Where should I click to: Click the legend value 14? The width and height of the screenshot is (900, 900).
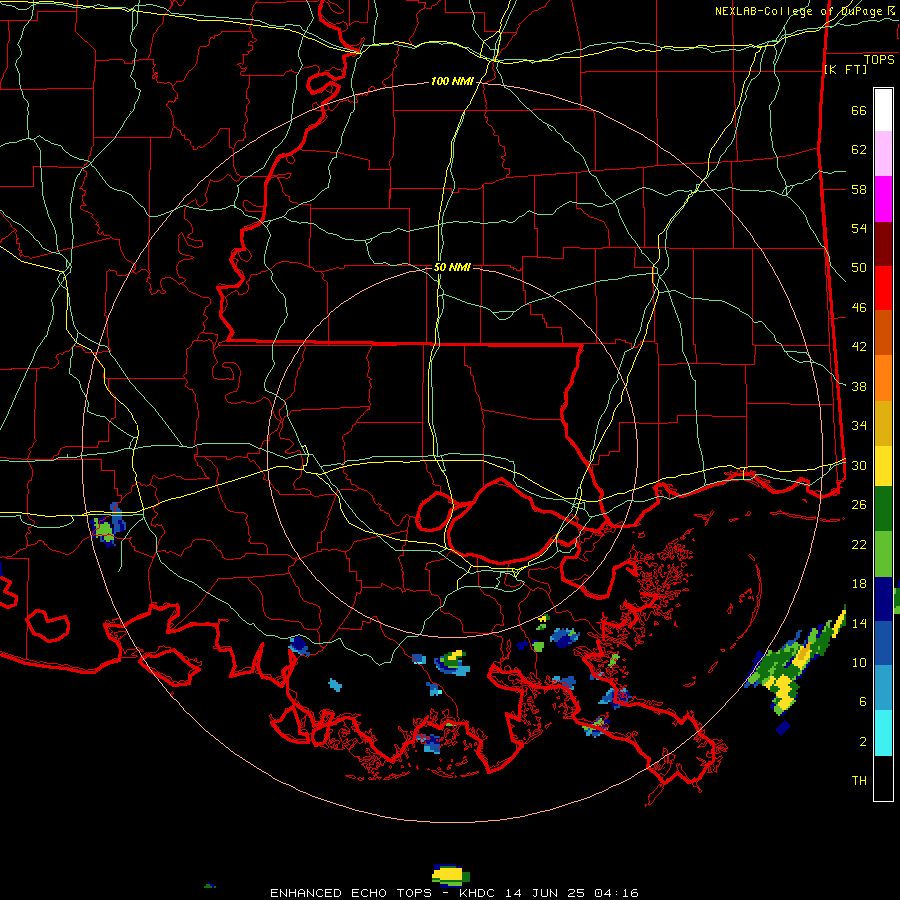pos(859,623)
